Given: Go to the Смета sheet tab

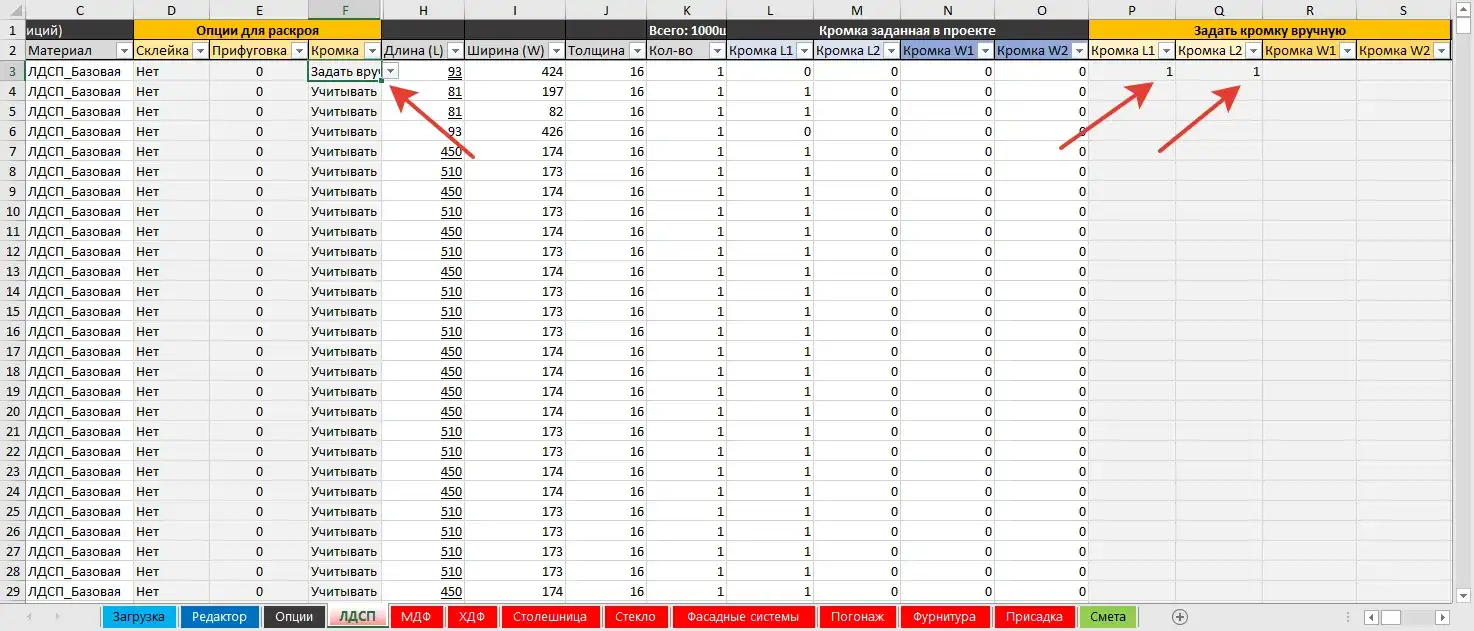Looking at the screenshot, I should pos(1107,617).
